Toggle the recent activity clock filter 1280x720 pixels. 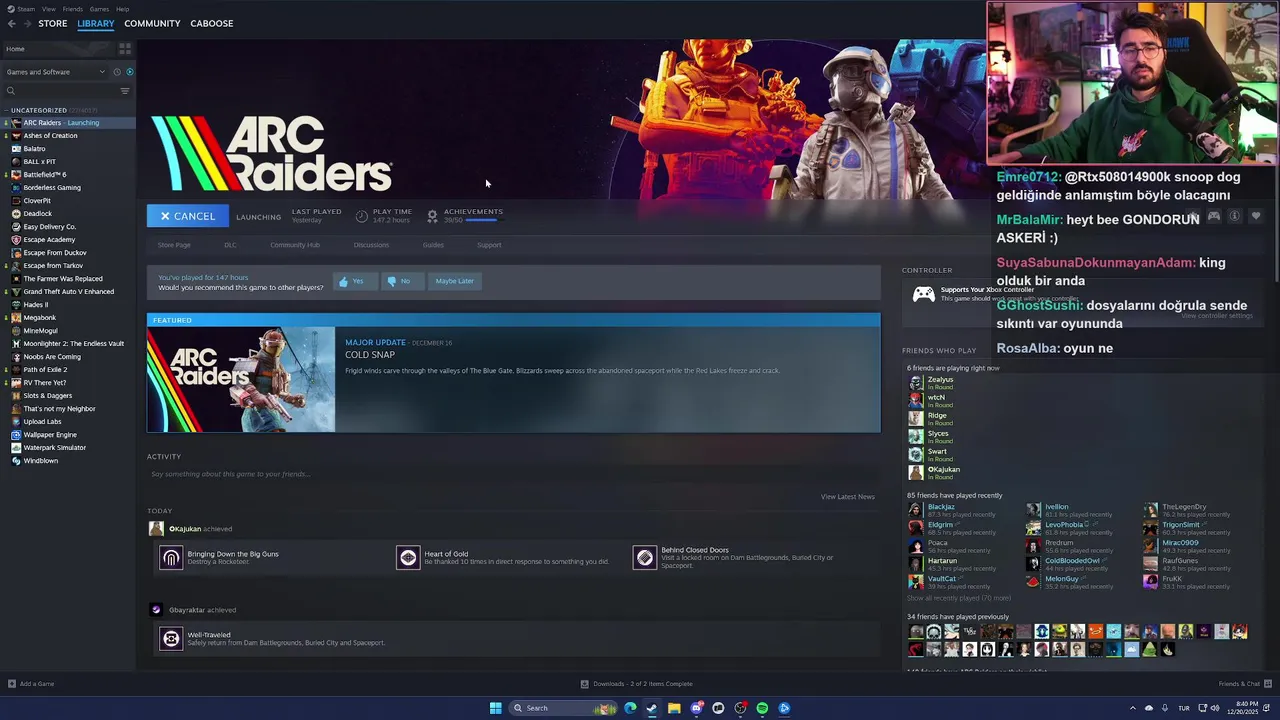[x=116, y=72]
